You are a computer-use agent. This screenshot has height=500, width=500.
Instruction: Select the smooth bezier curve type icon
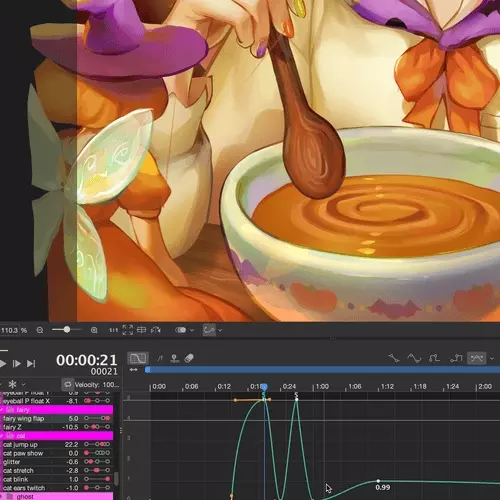point(414,358)
